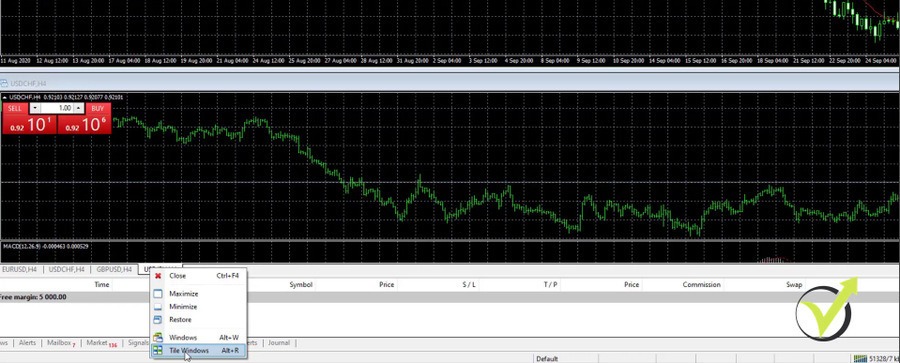The width and height of the screenshot is (900, 363).
Task: Open the Mailbox terminal tab
Action: pos(61,343)
